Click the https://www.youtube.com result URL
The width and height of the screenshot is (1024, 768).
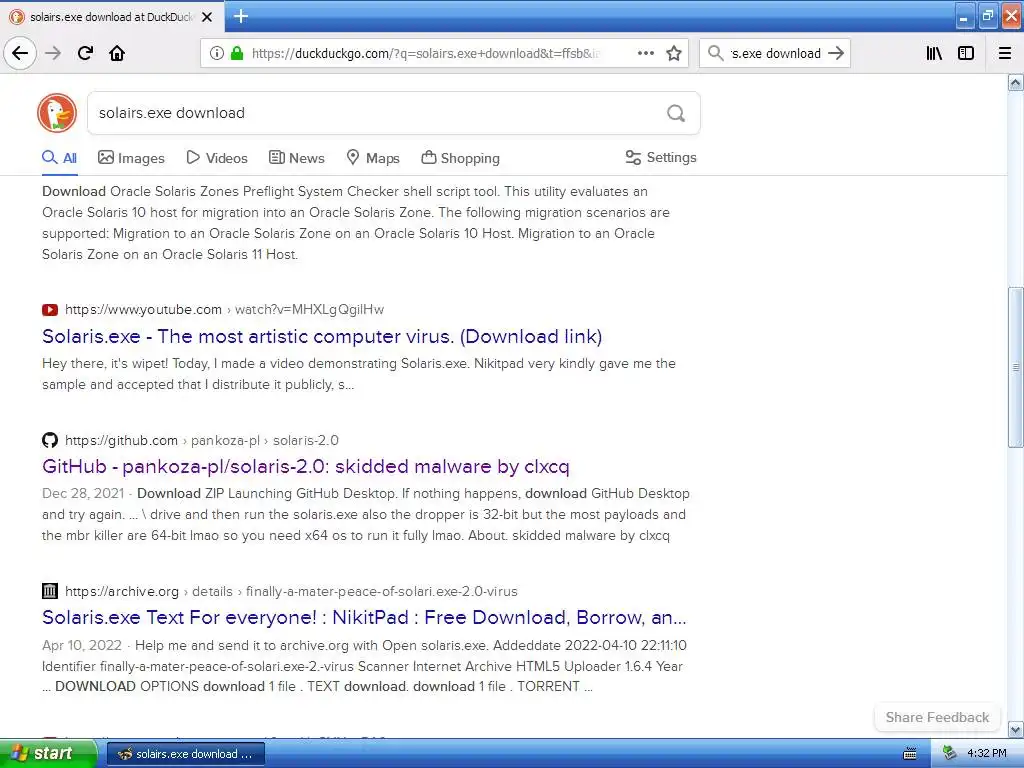click(x=144, y=310)
